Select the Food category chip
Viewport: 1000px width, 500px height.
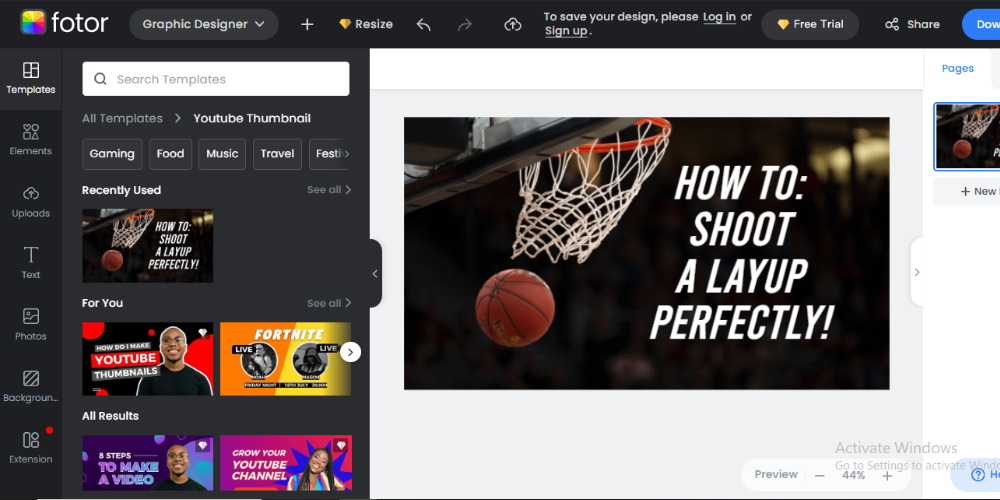170,154
